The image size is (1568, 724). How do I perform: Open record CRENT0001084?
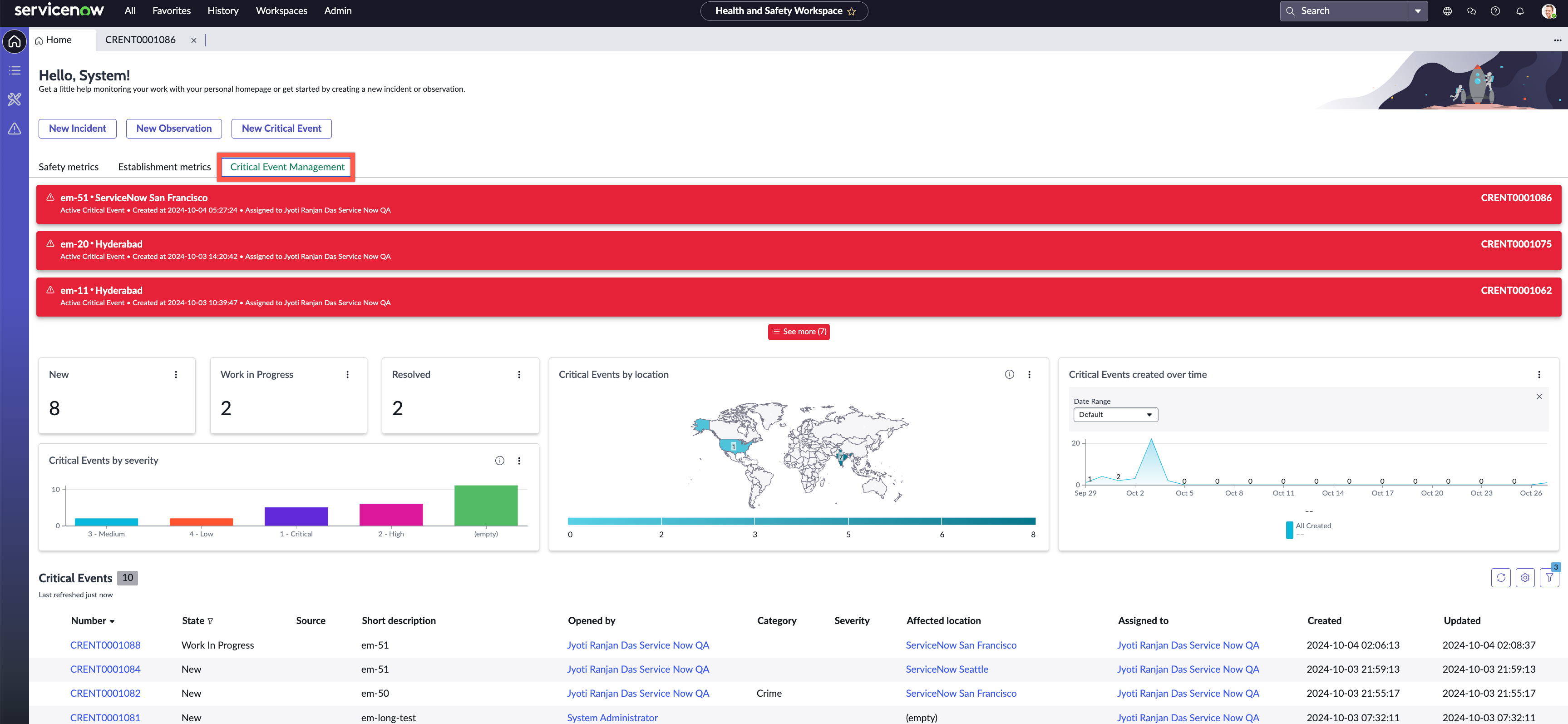(x=105, y=669)
